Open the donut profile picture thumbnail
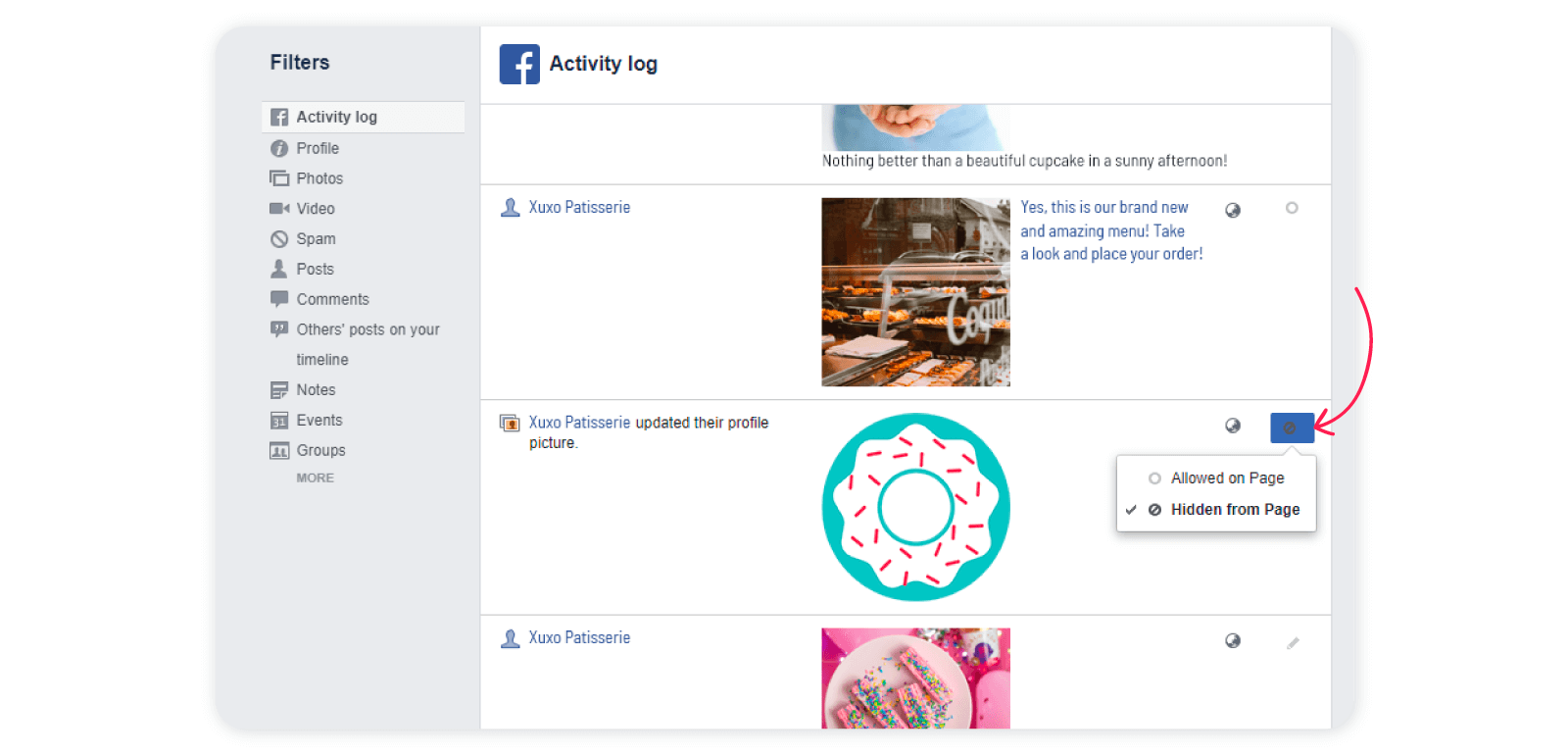 (x=915, y=507)
